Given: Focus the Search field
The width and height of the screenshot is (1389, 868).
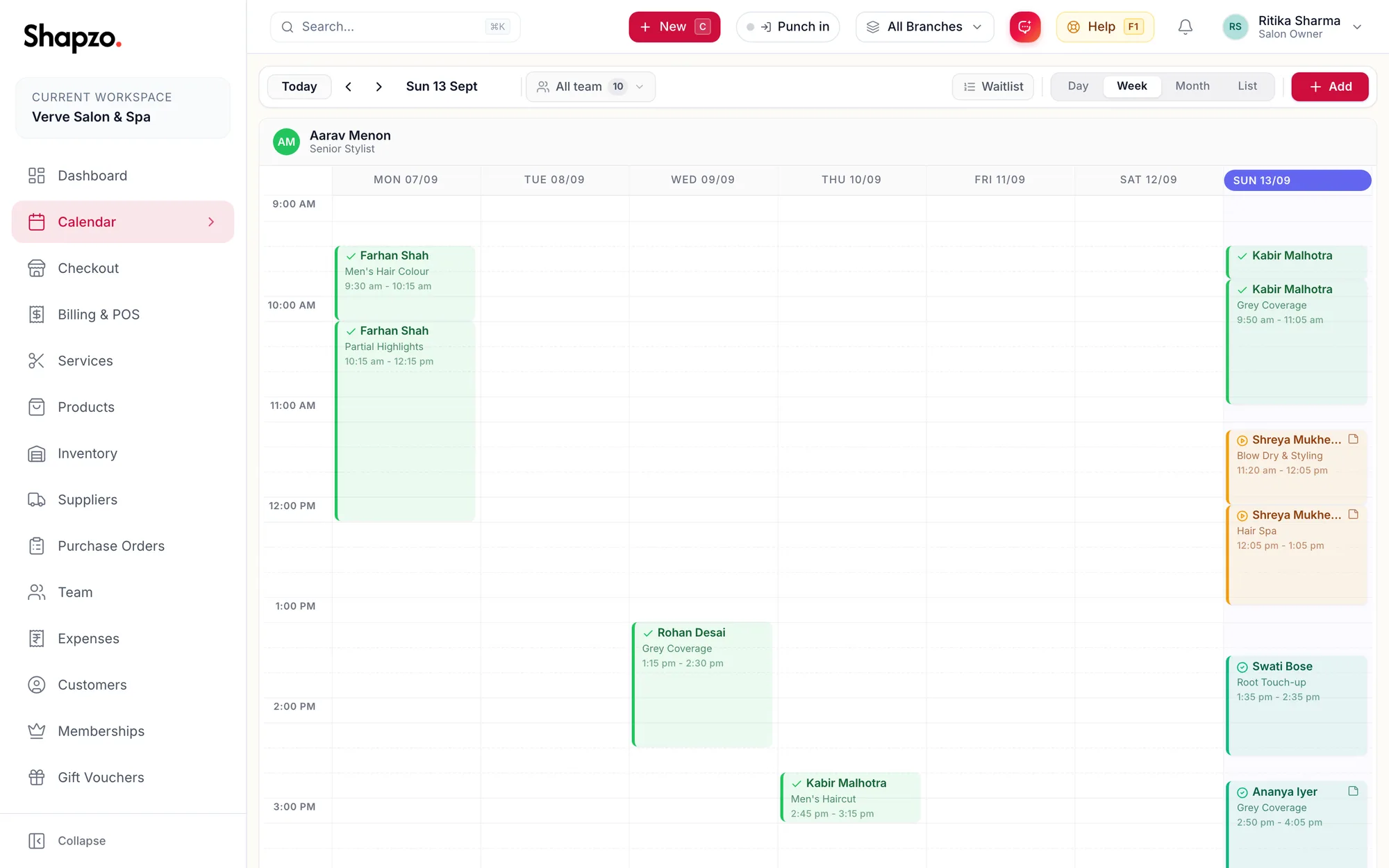Looking at the screenshot, I should [395, 27].
